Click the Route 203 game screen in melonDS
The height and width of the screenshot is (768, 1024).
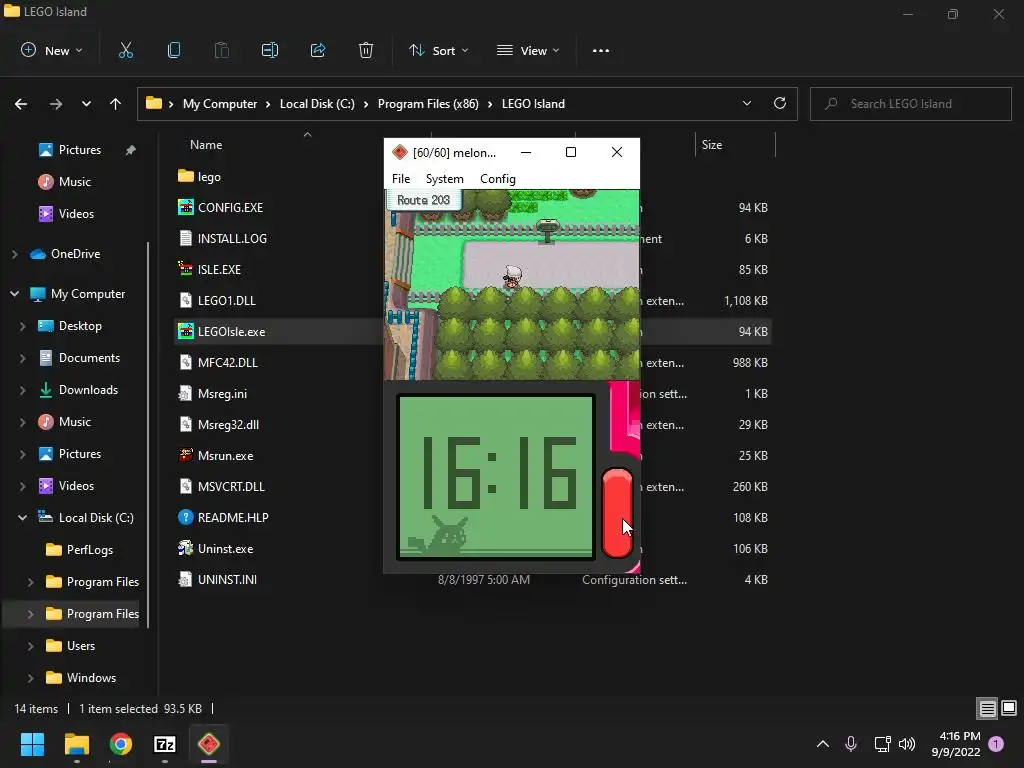point(512,285)
